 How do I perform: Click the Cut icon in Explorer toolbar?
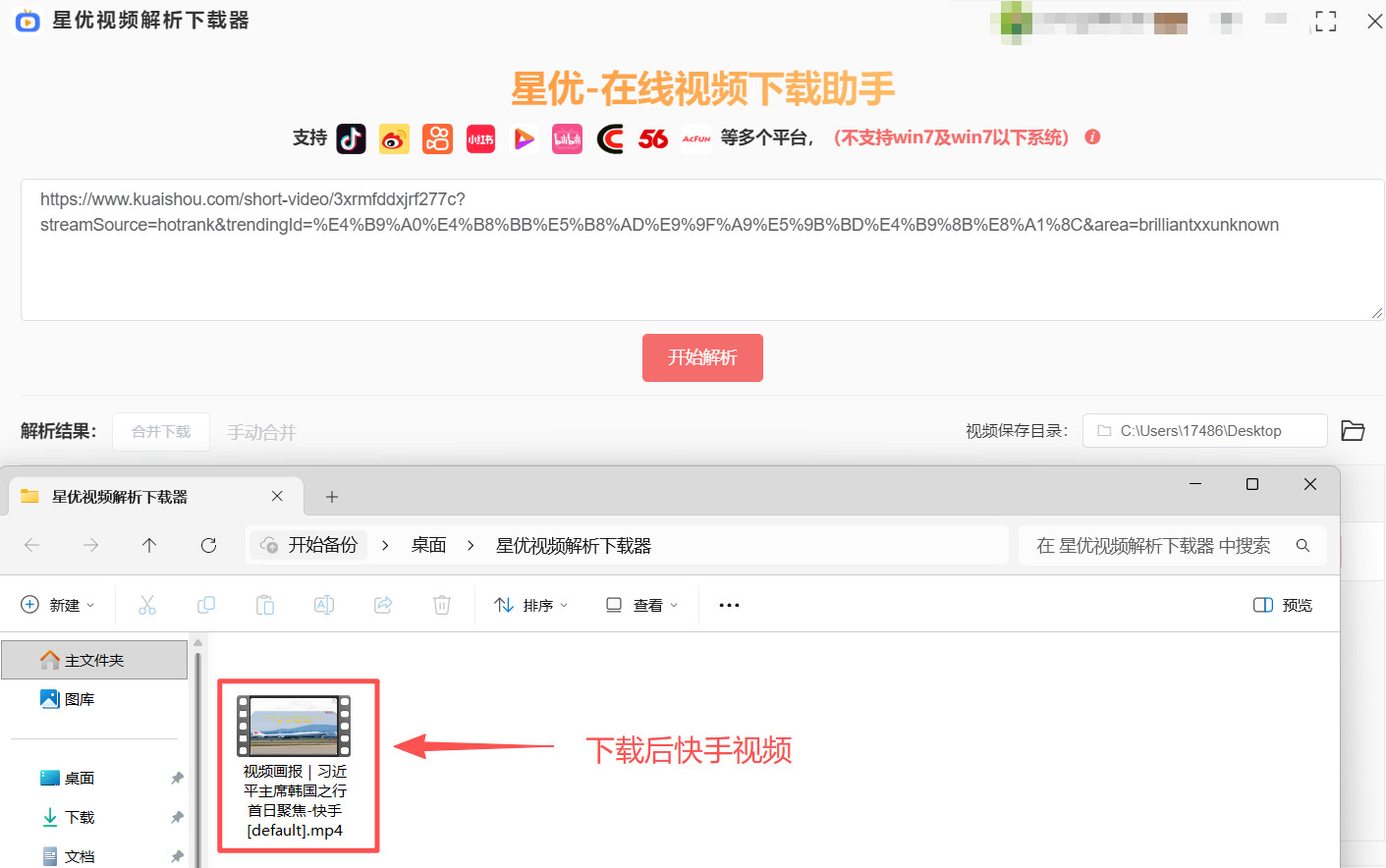point(147,605)
